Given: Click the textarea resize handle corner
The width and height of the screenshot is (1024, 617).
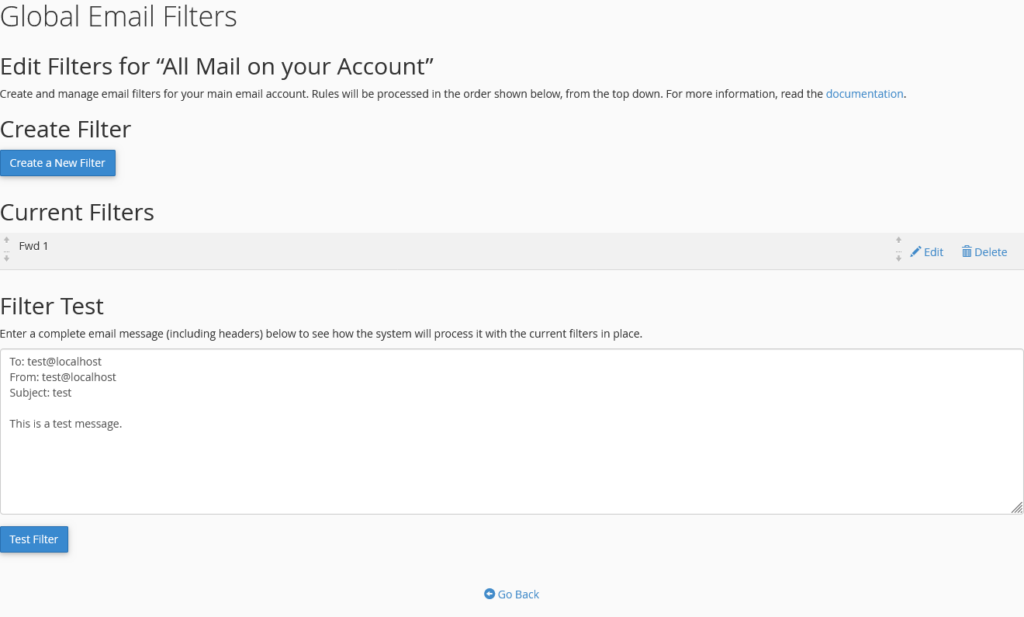Looking at the screenshot, I should pyautogui.click(x=1016, y=507).
